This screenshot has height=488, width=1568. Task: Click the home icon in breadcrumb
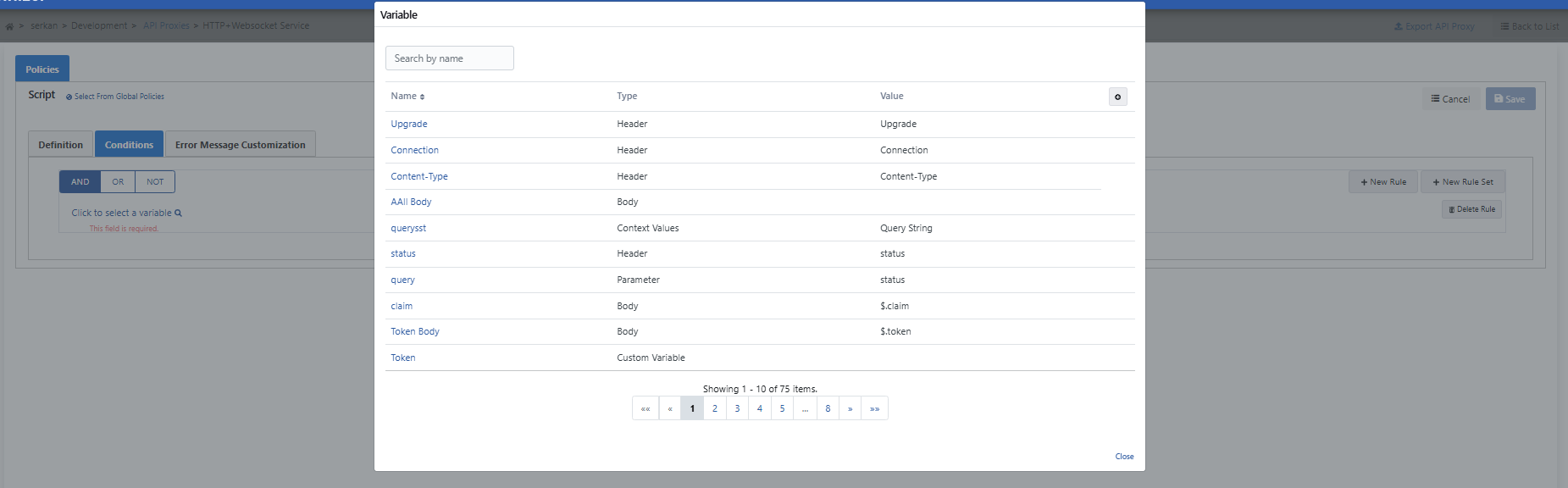pyautogui.click(x=9, y=26)
